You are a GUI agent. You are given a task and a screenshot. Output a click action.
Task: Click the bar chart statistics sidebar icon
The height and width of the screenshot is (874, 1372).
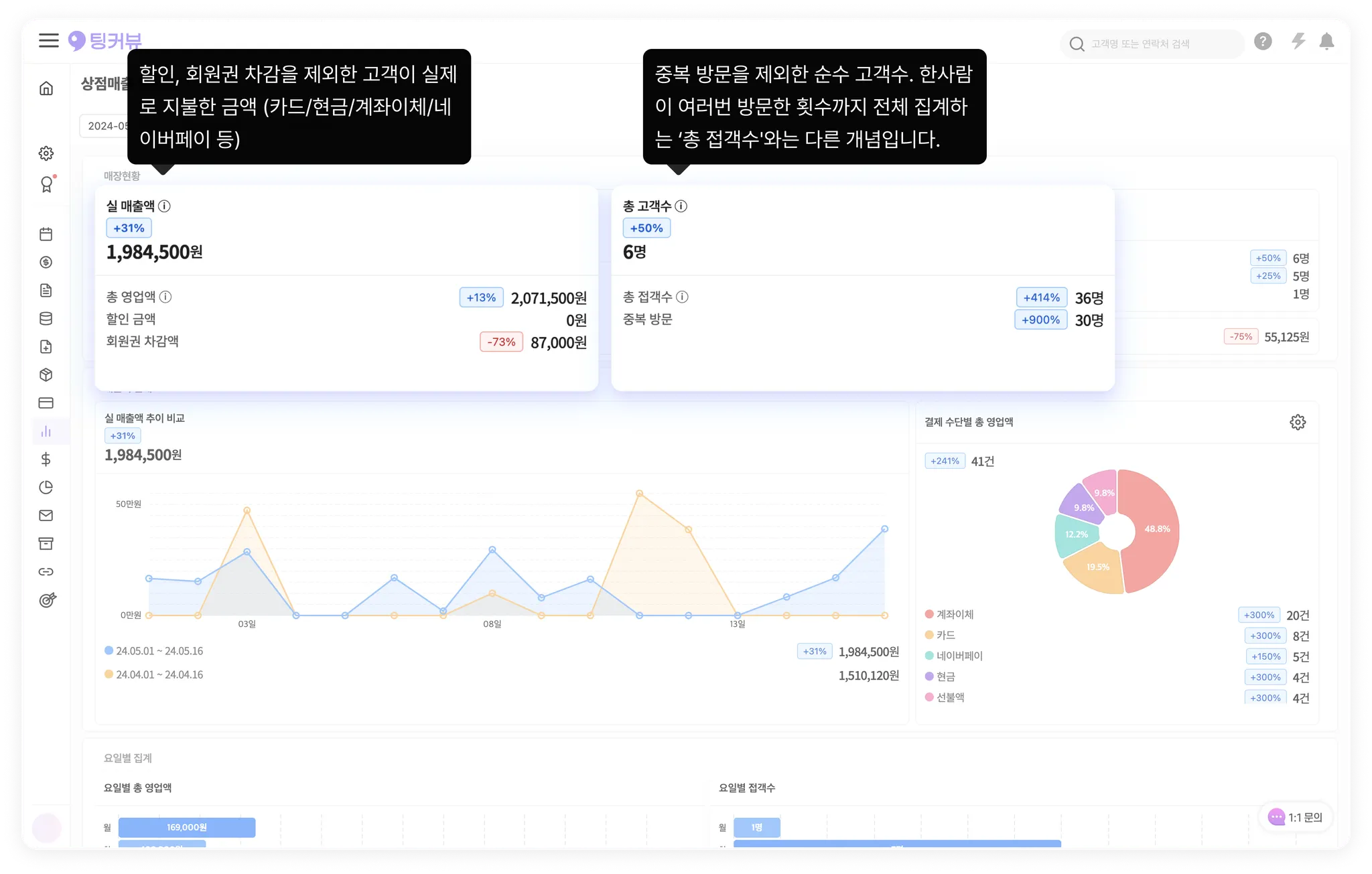(46, 431)
